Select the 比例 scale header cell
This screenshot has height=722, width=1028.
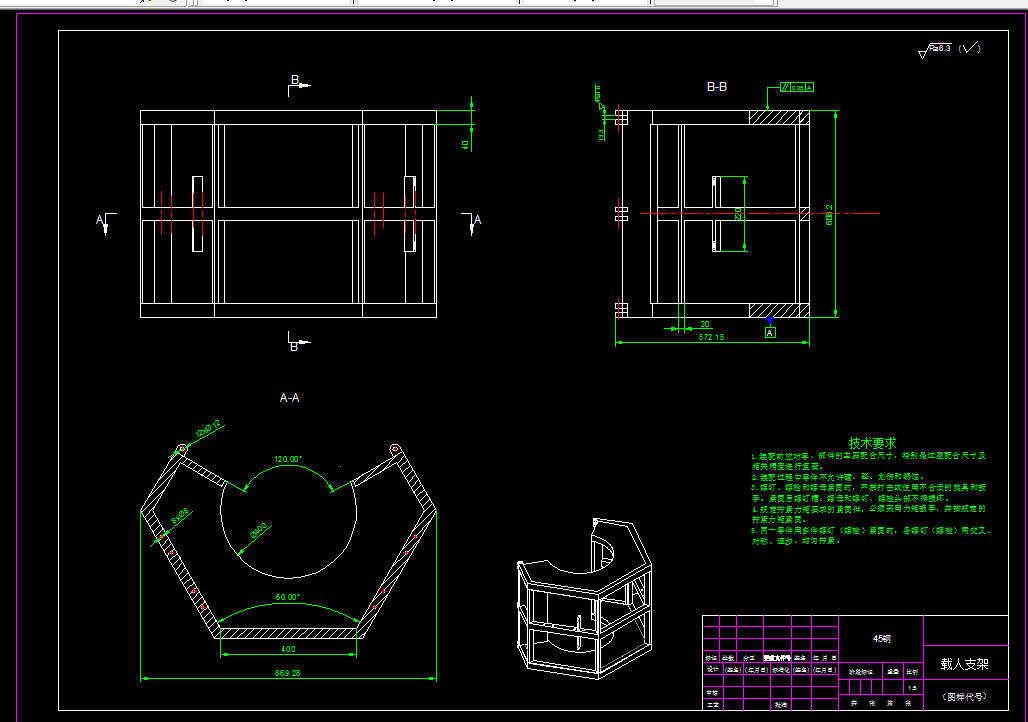(x=912, y=672)
